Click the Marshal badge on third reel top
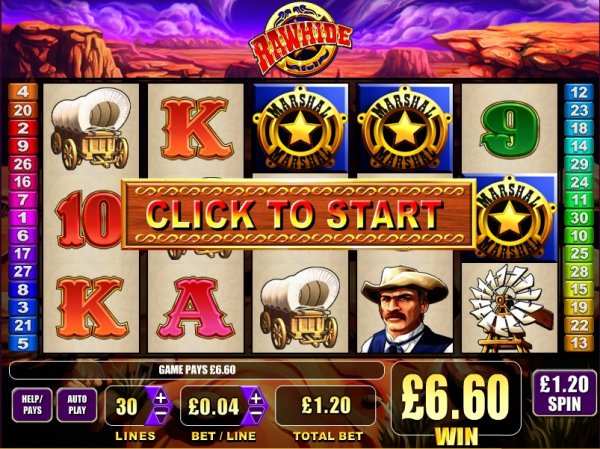 (300, 128)
